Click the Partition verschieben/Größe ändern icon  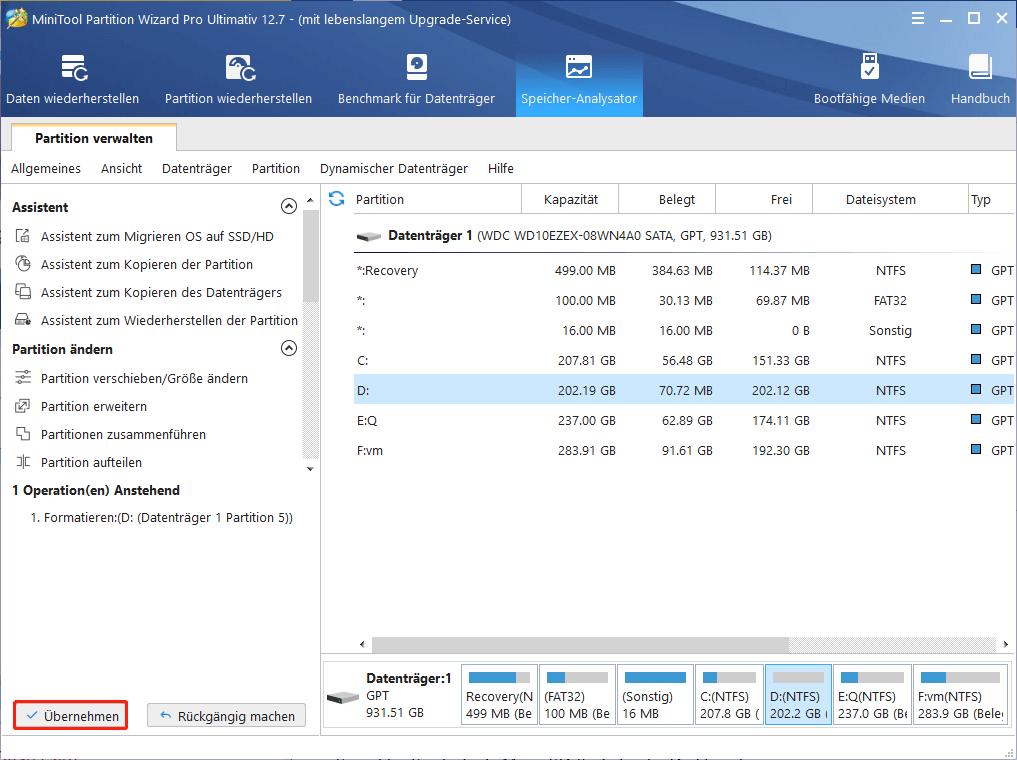[x=23, y=377]
